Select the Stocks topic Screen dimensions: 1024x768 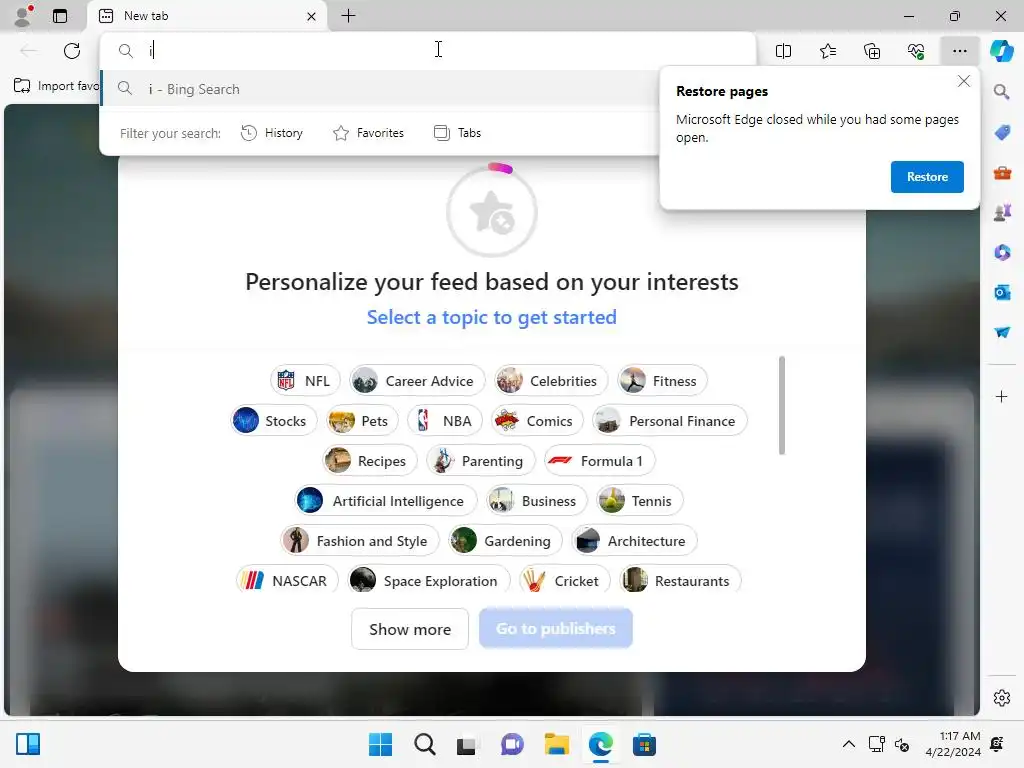[x=273, y=421]
